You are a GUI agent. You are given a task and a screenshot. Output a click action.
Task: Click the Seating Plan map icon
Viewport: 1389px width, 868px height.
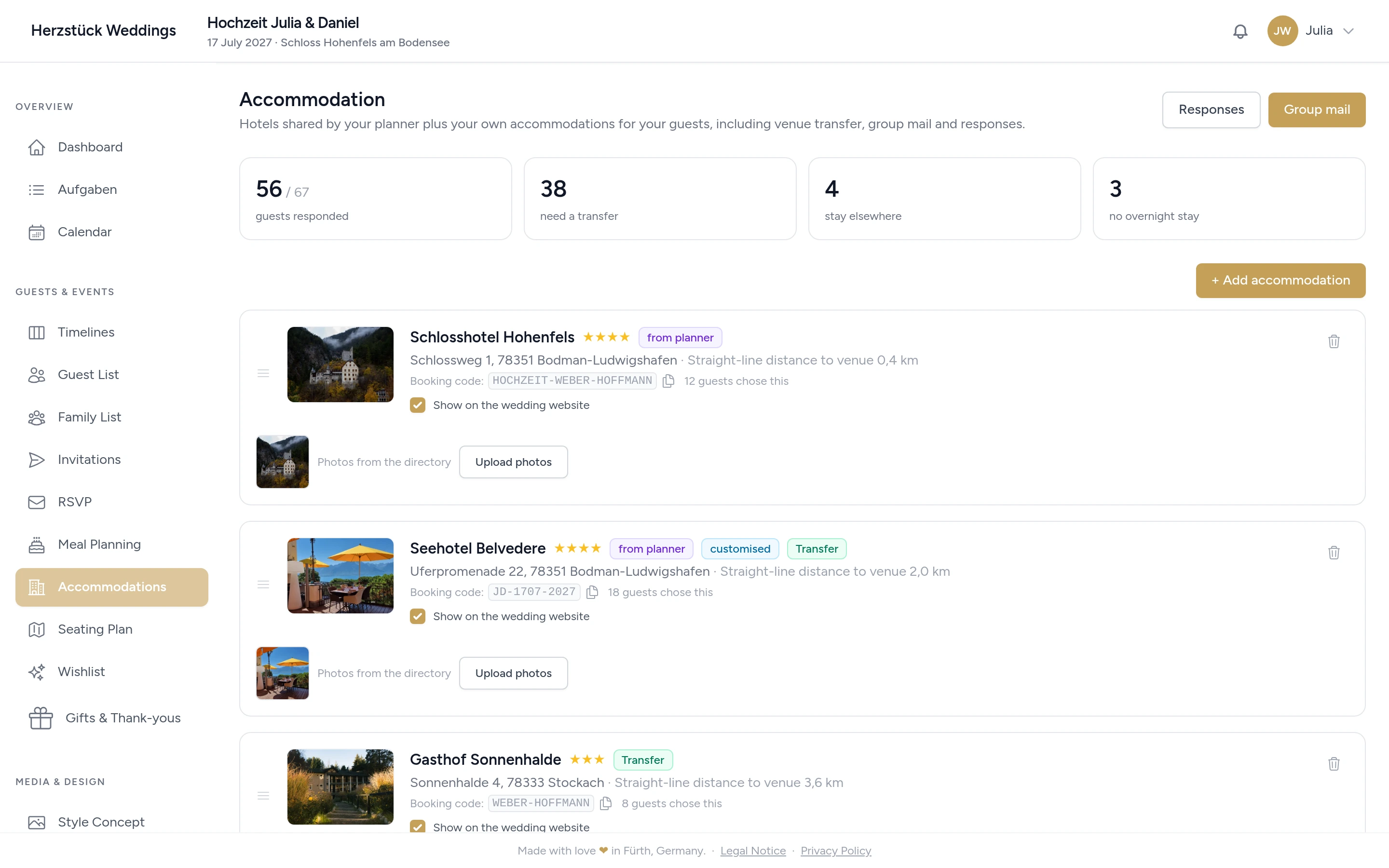tap(37, 630)
